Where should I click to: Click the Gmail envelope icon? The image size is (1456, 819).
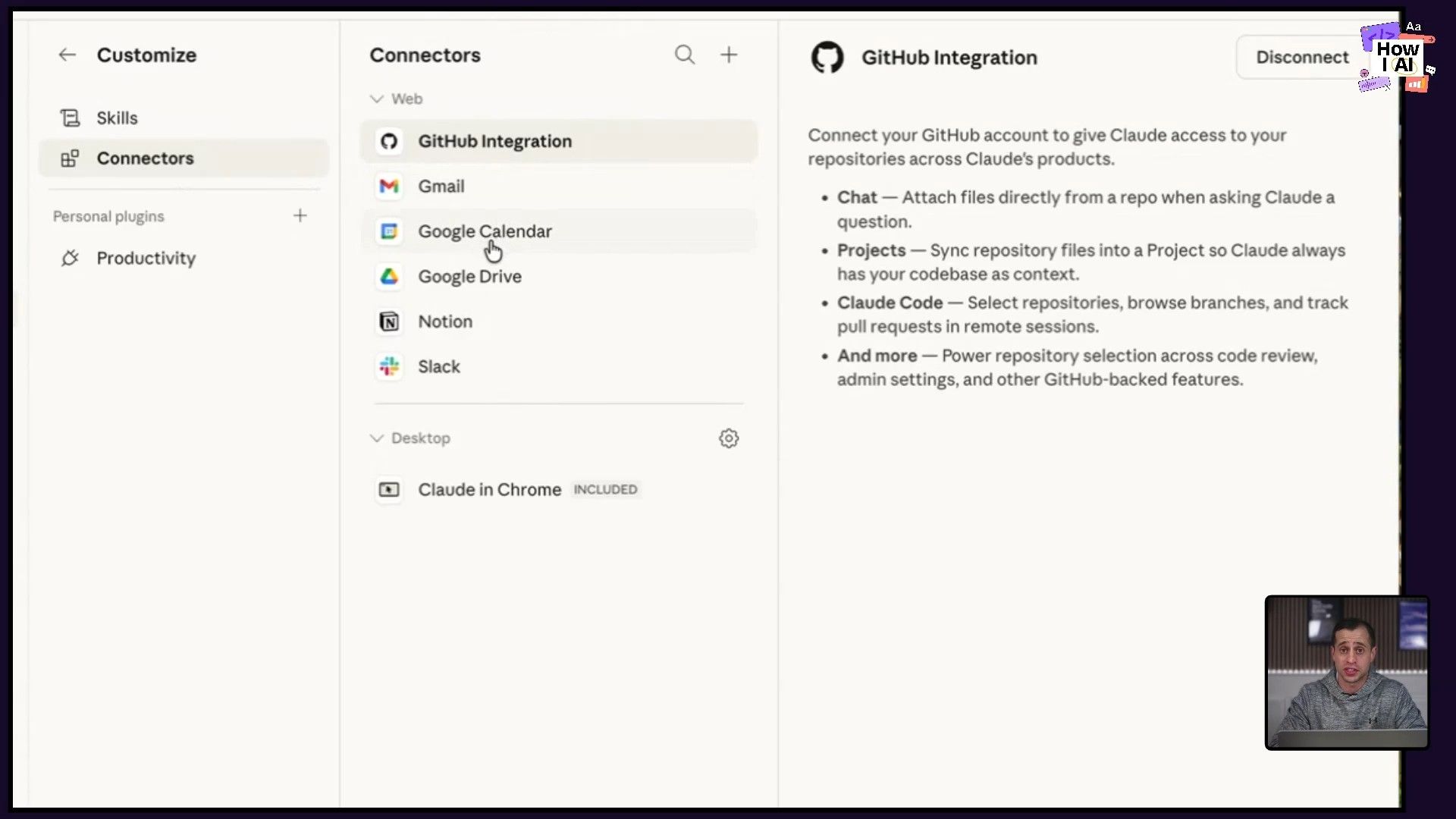[389, 187]
